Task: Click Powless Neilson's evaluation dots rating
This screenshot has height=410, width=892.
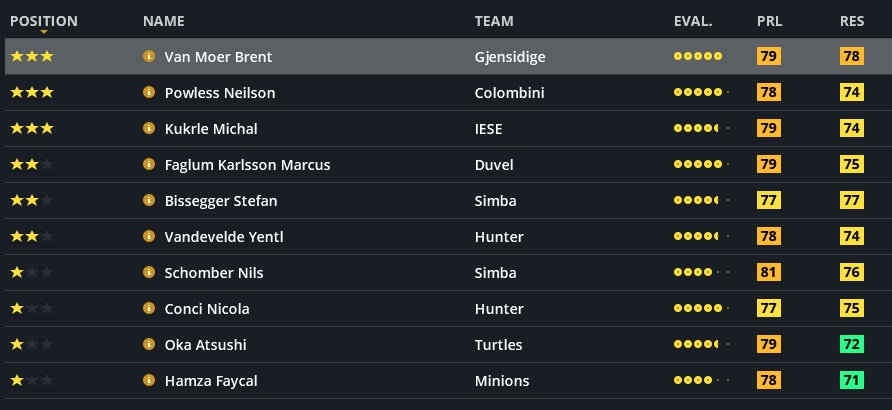Action: pyautogui.click(x=701, y=93)
